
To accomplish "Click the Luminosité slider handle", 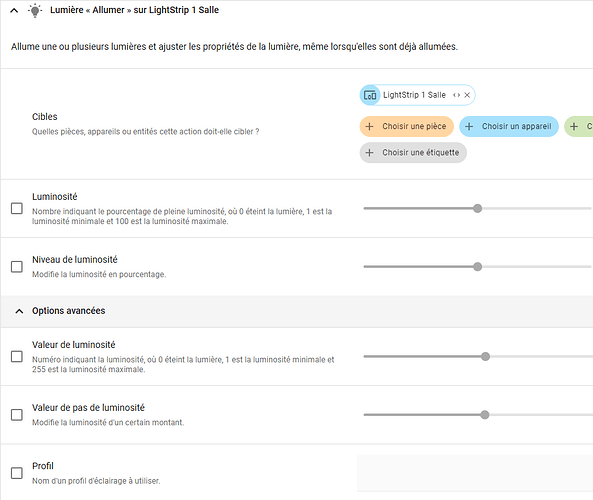I will coord(478,208).
